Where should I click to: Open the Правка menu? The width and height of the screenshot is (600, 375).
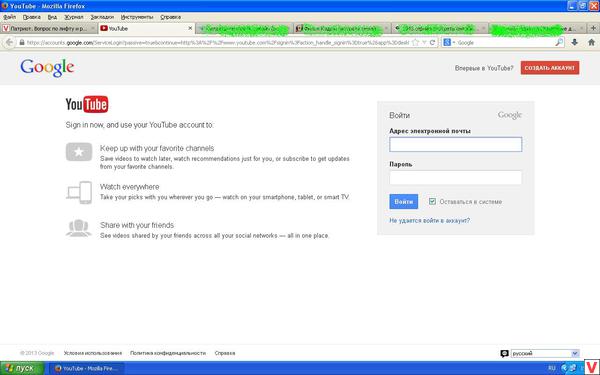tap(32, 17)
